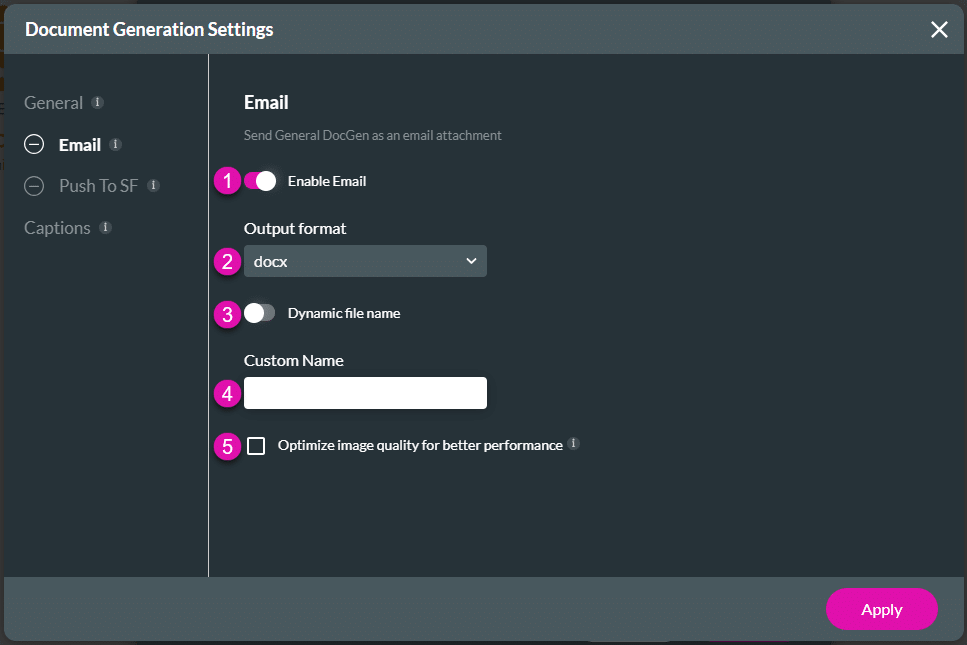Enable the Email toggle

262,181
